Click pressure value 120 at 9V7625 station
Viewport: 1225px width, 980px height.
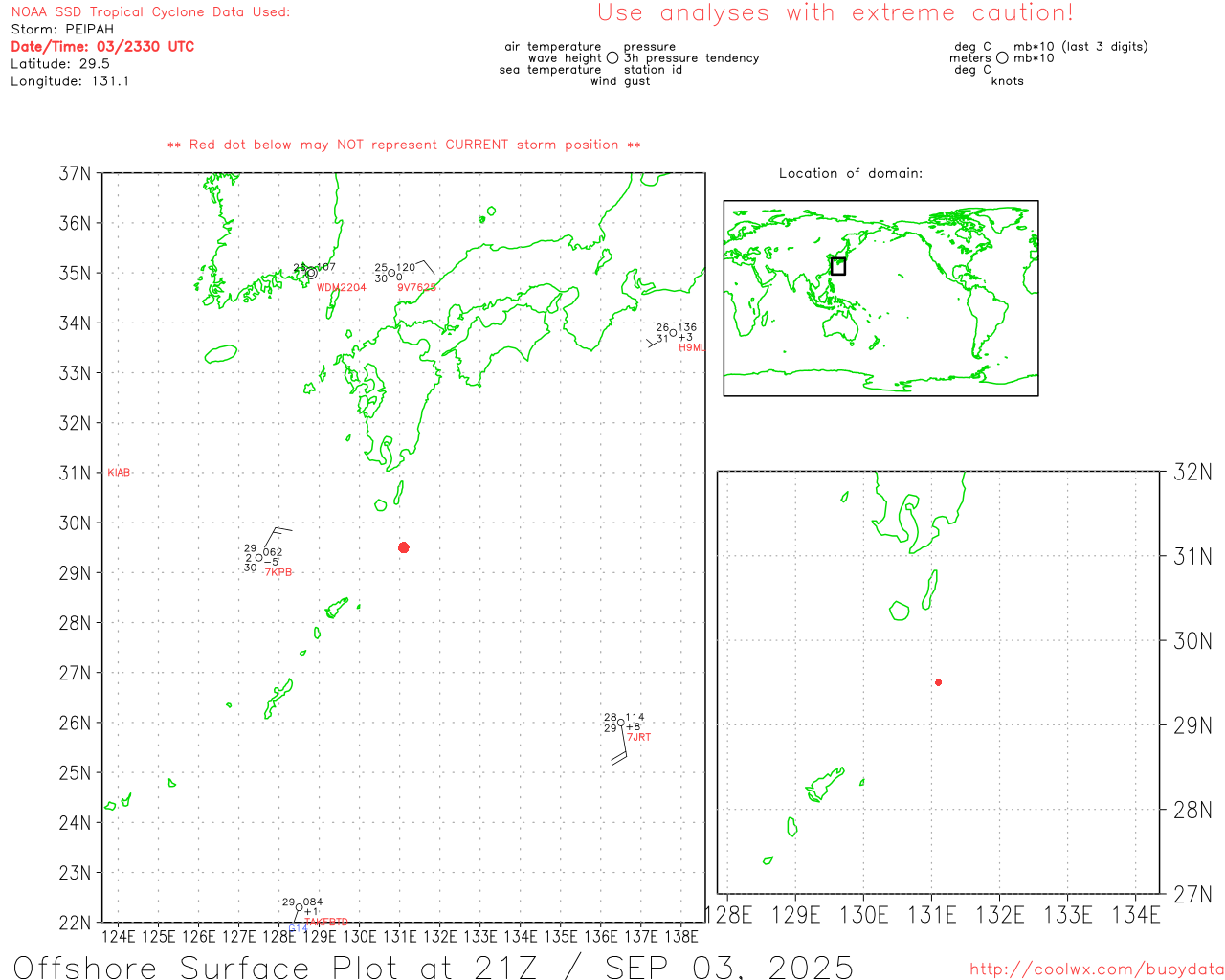[406, 268]
